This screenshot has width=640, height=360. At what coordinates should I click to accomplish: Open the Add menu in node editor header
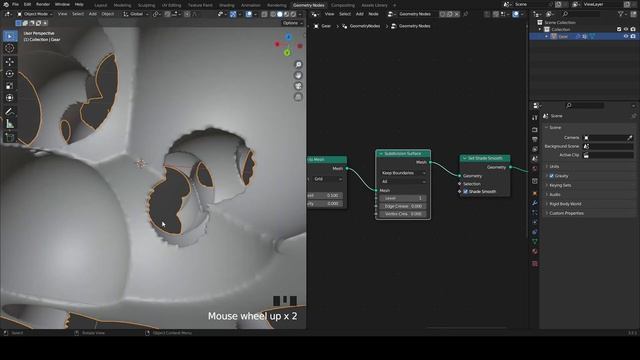coord(360,14)
